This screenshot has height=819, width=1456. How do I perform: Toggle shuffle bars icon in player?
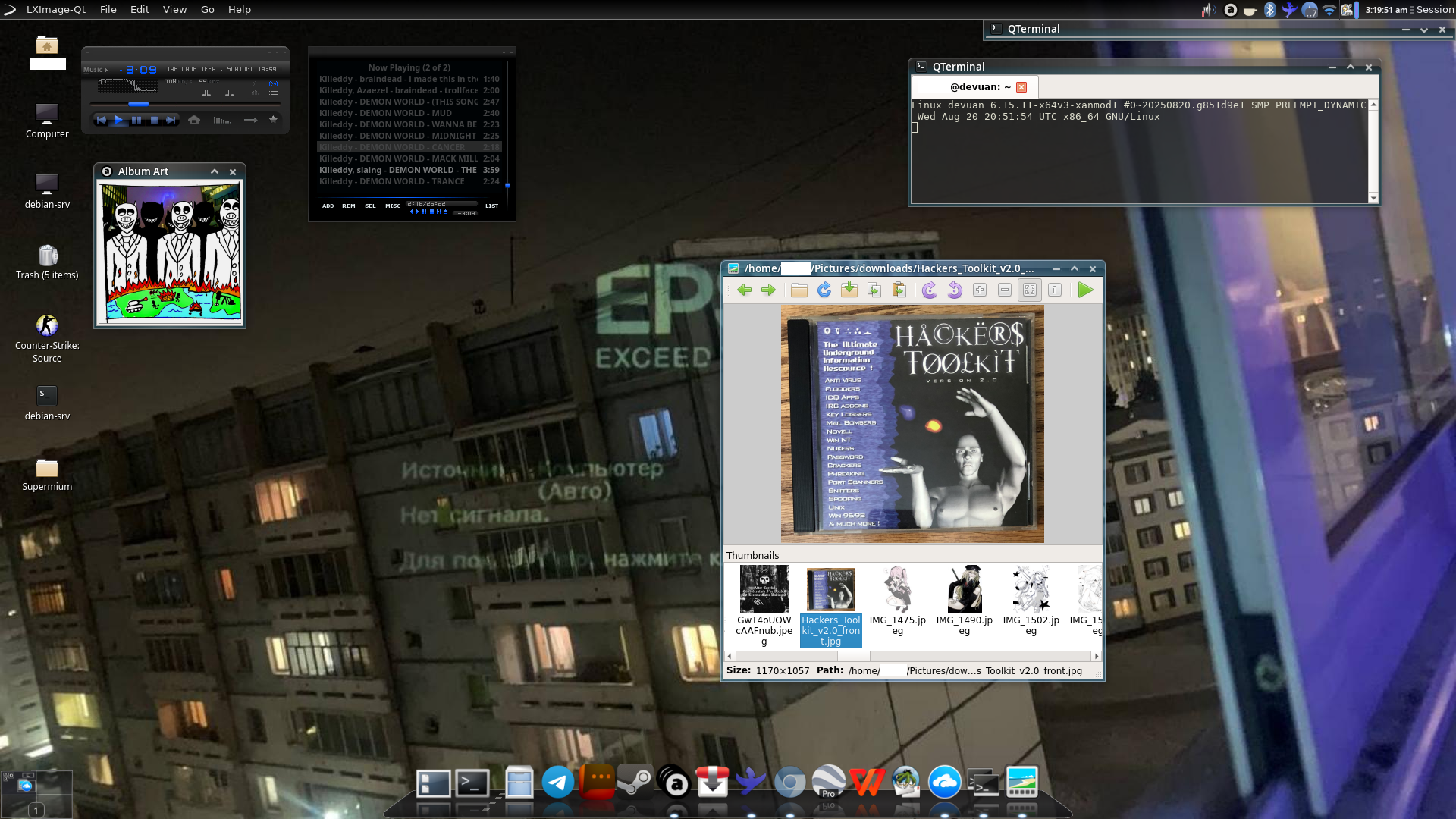pos(222,120)
